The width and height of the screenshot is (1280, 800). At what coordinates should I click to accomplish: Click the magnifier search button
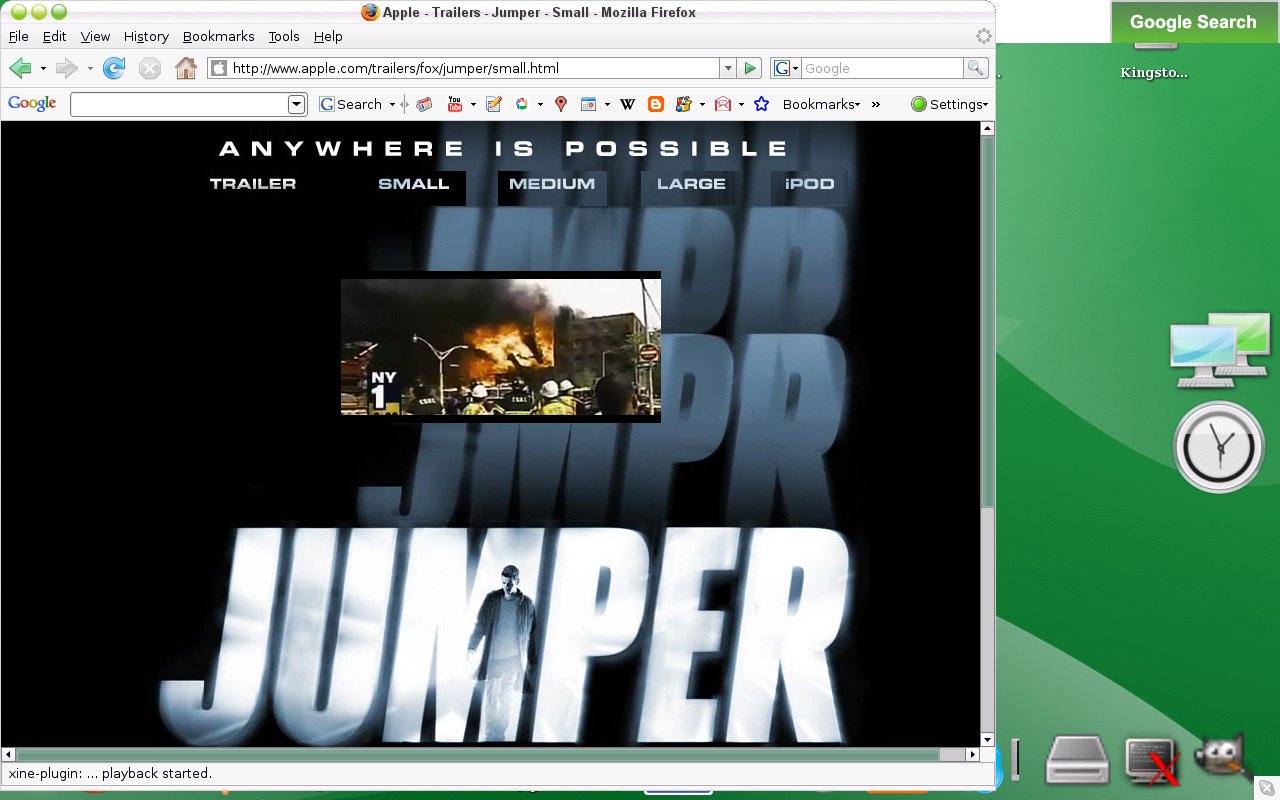(975, 68)
